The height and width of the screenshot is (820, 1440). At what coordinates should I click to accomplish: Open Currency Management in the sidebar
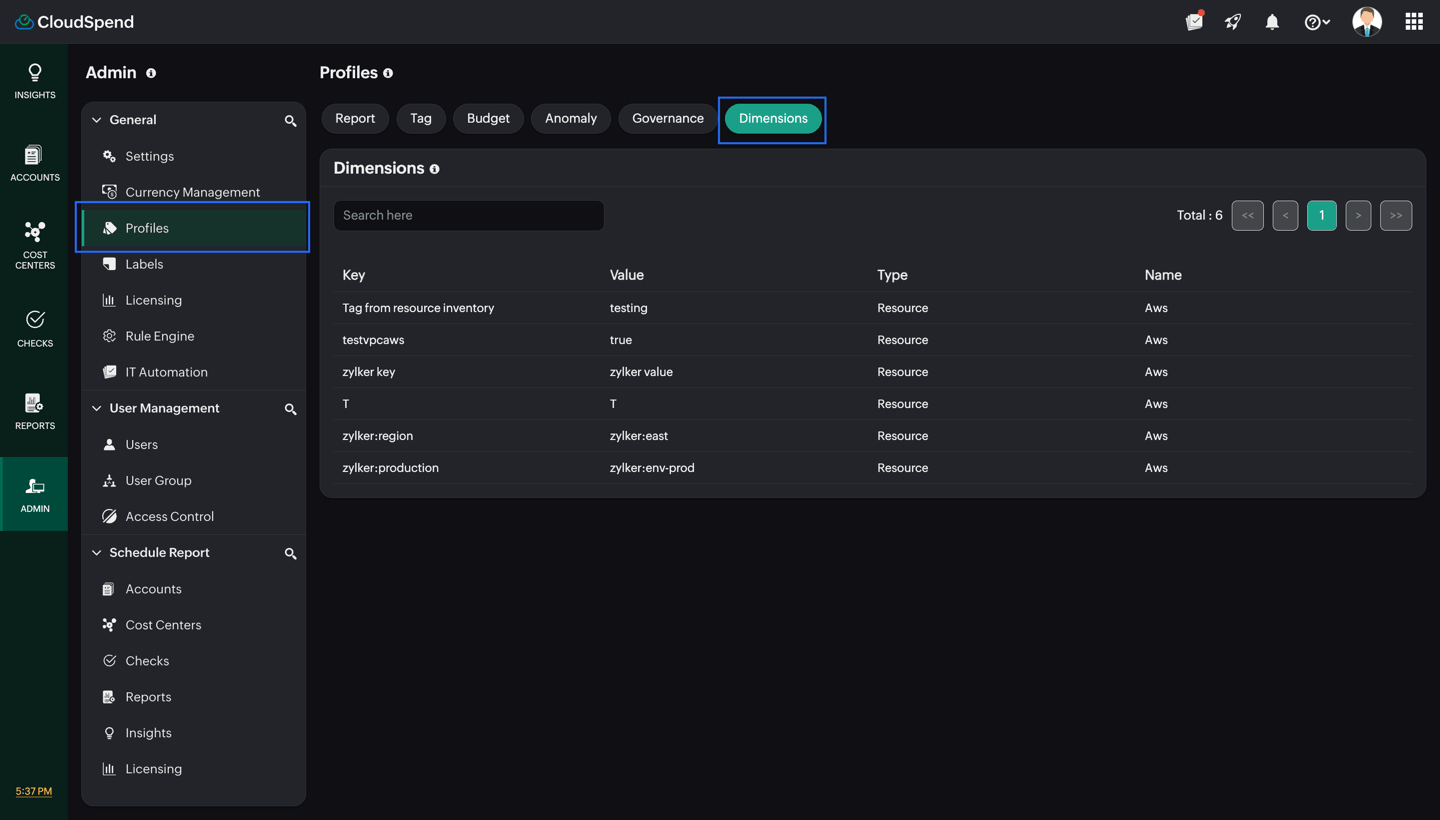pos(193,192)
